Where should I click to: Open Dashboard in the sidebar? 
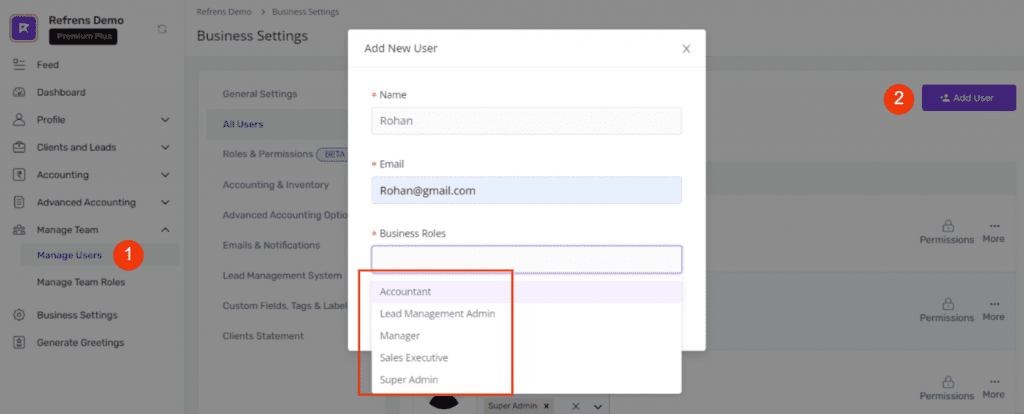(61, 92)
